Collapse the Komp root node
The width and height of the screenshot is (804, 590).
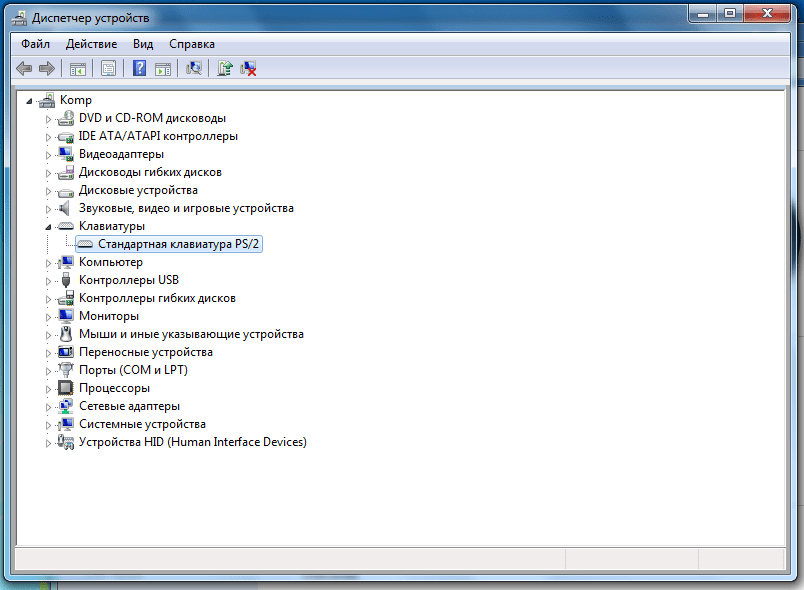tap(29, 101)
